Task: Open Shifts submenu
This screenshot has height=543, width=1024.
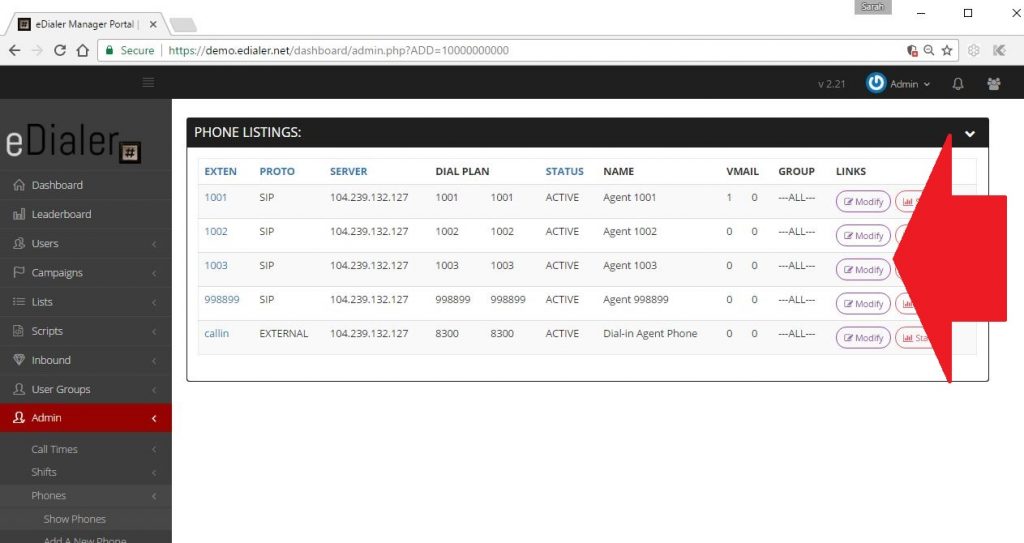Action: [x=86, y=472]
